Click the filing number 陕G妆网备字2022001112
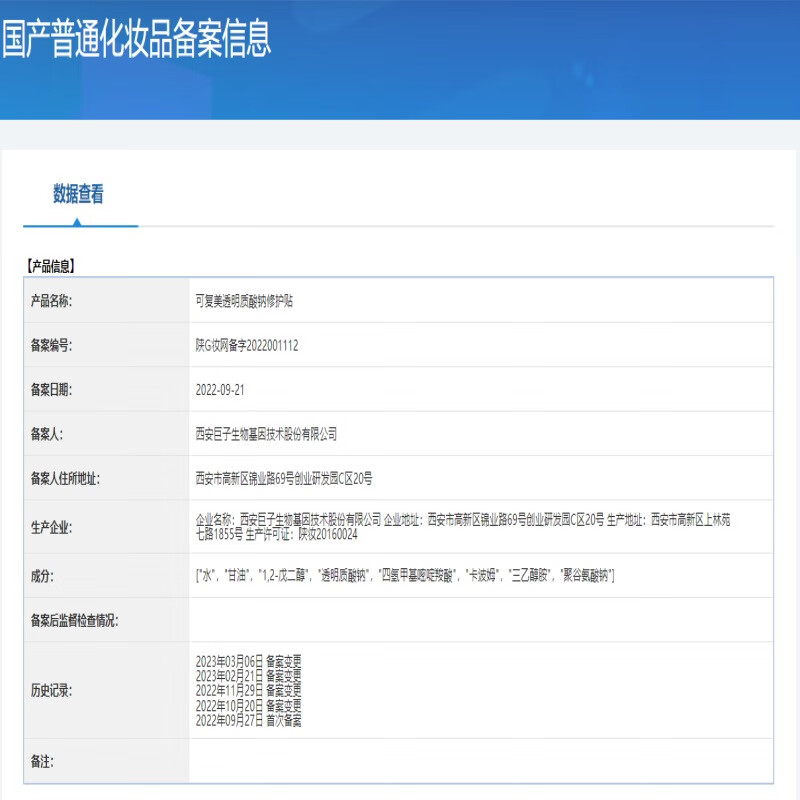The image size is (800, 800). click(x=246, y=345)
